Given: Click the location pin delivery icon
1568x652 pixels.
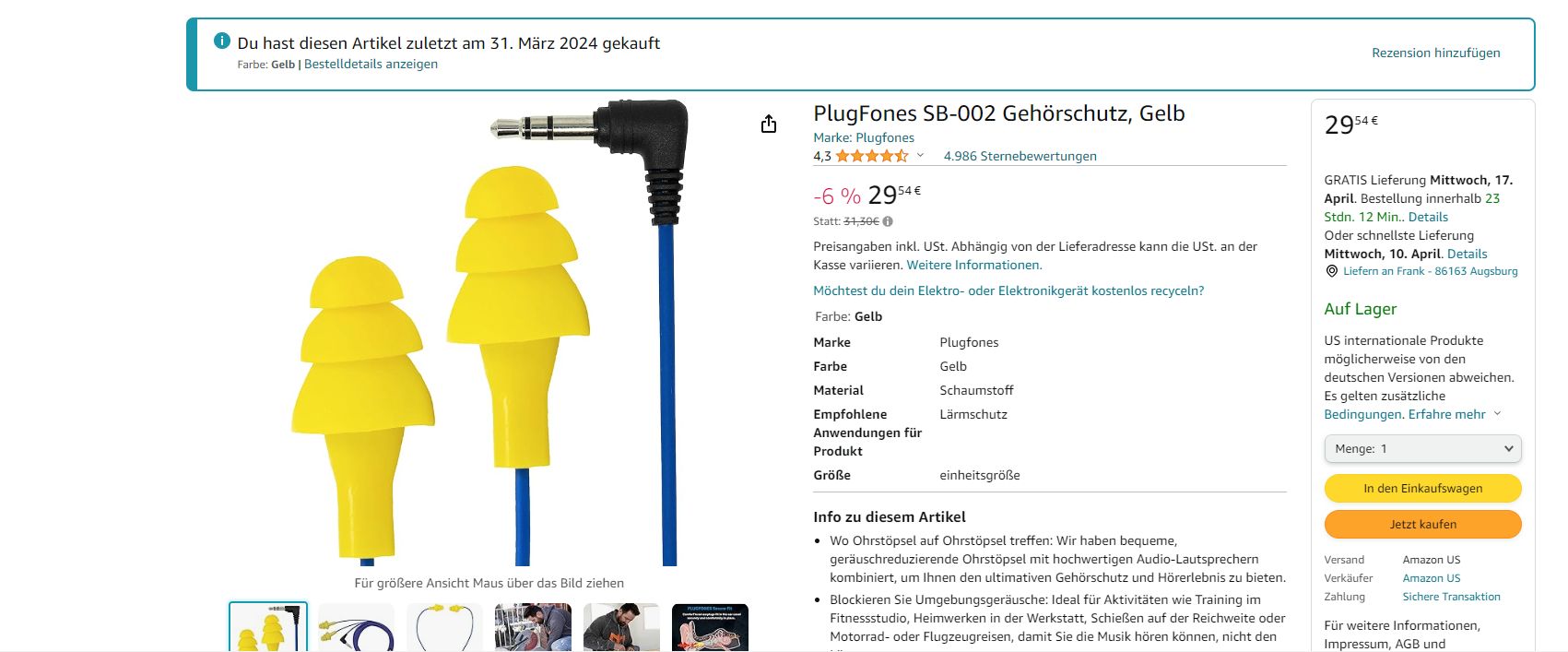Looking at the screenshot, I should point(1331,271).
